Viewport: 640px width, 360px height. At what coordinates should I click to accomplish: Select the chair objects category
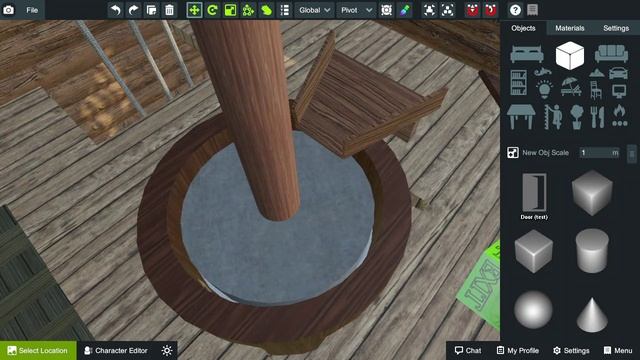click(596, 90)
